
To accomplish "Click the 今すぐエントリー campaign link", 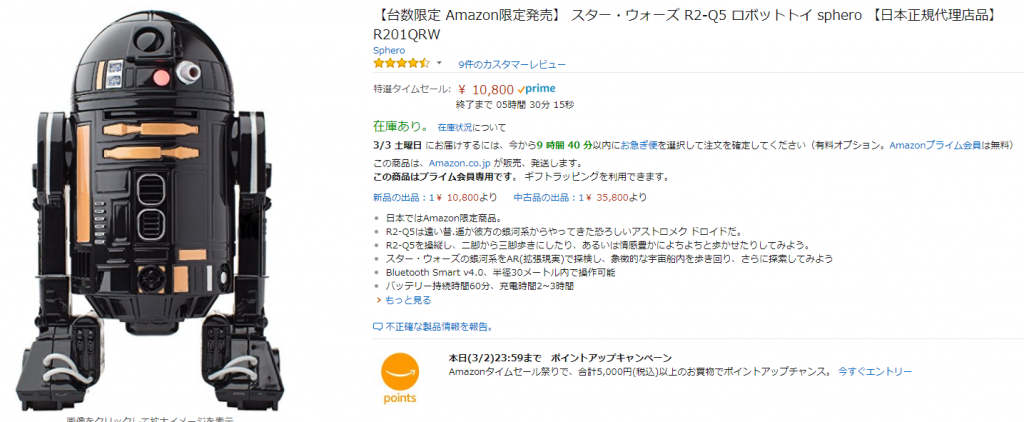I will coord(875,371).
